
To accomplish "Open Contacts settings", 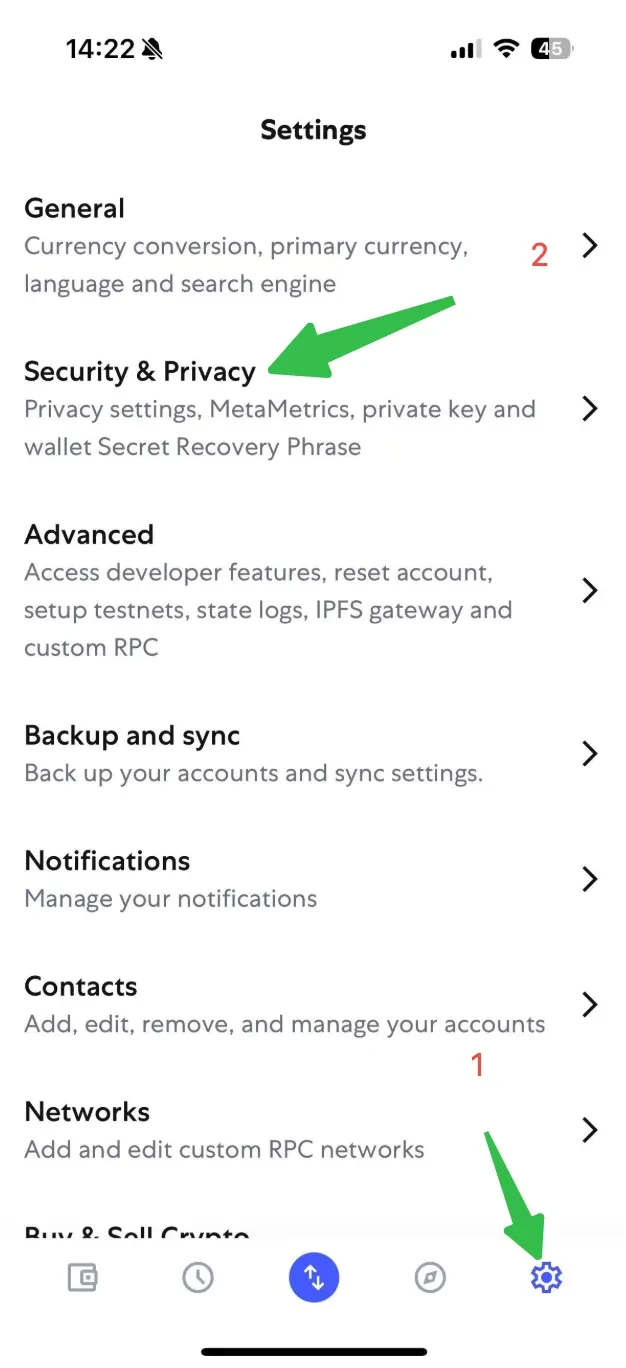I will 313,1004.
